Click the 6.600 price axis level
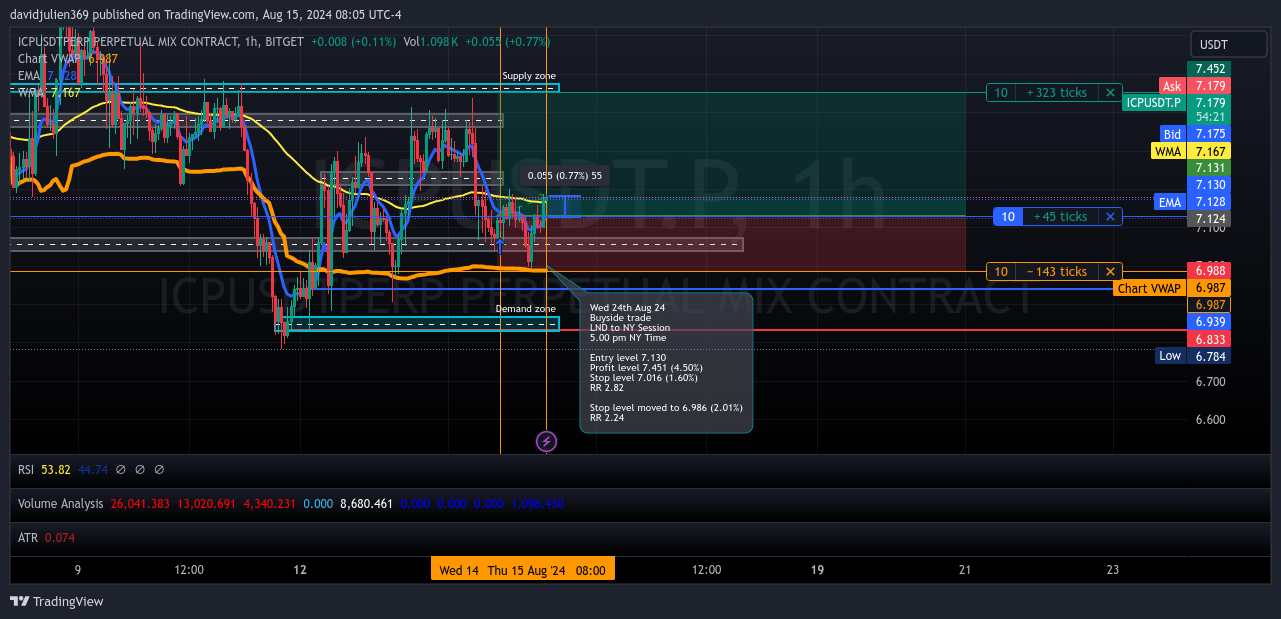Screen dimensions: 1281x619 (1211, 420)
